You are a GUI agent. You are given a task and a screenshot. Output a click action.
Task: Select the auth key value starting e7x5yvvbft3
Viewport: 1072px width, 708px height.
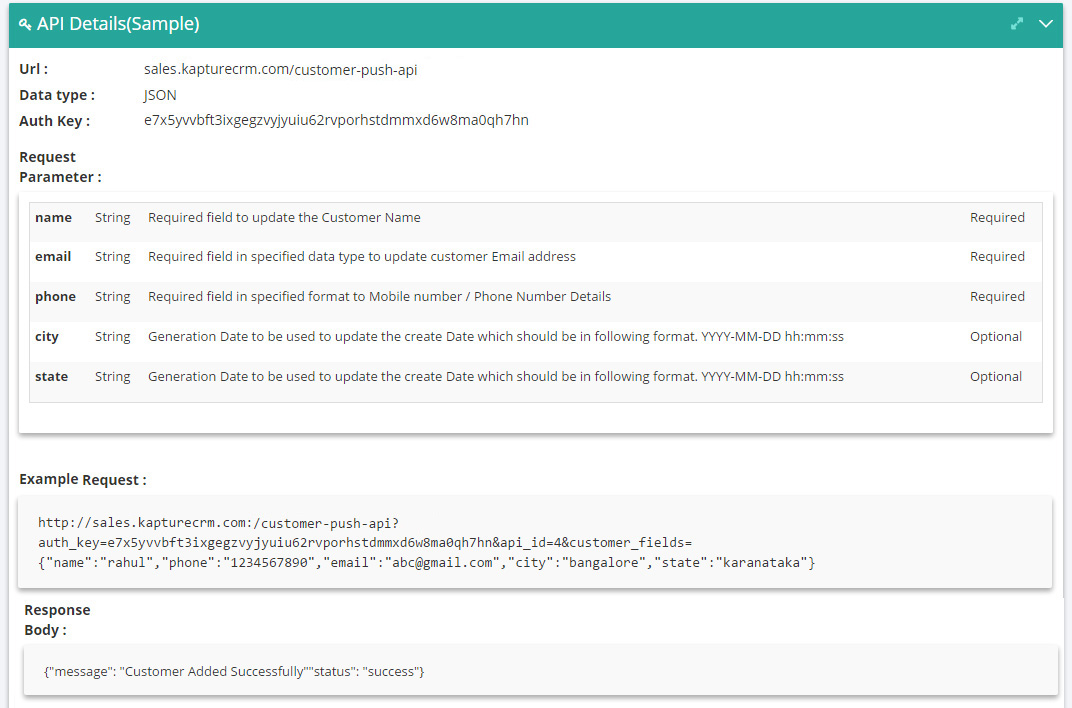click(x=336, y=120)
